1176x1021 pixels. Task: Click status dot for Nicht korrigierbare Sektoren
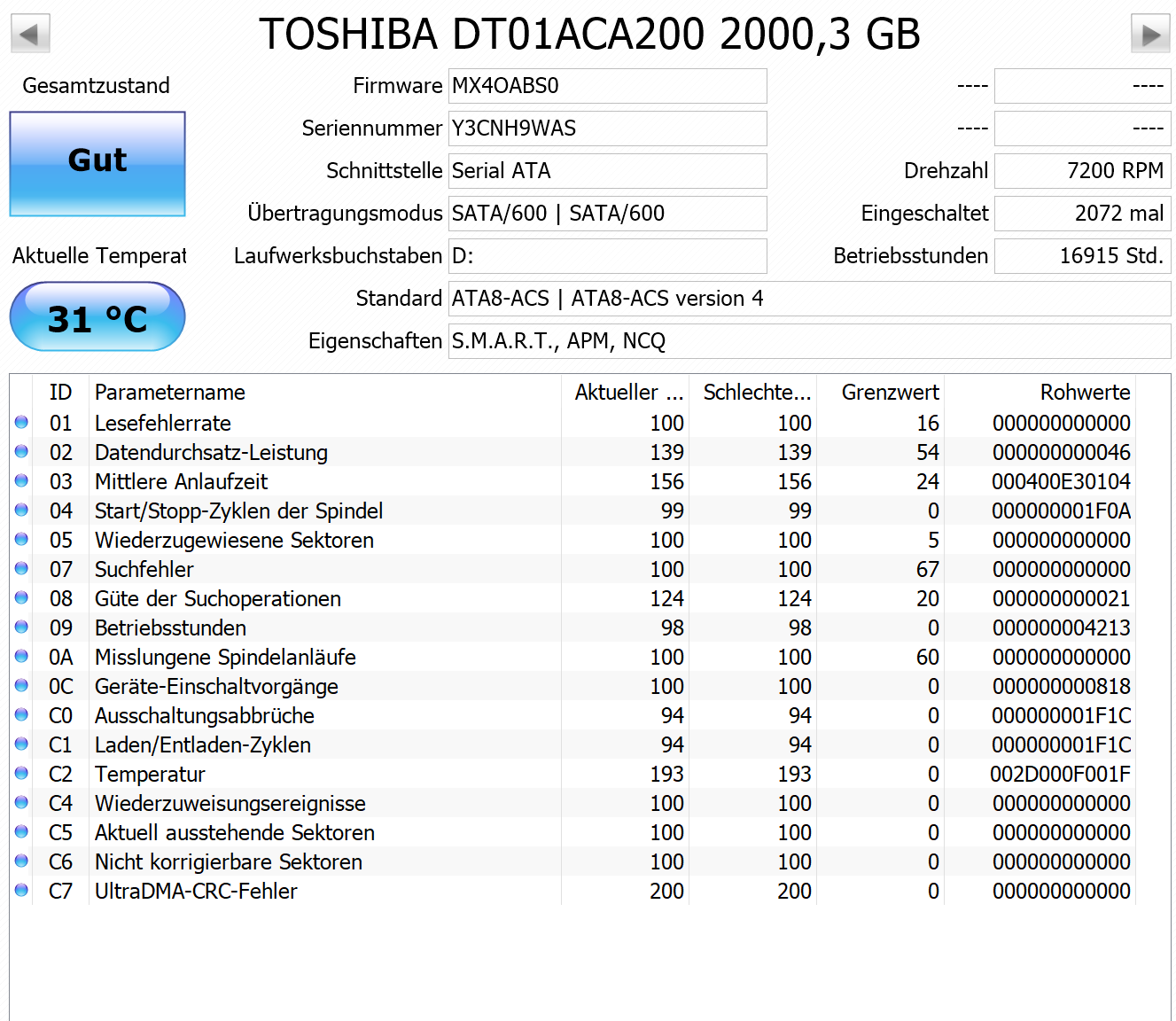tap(21, 861)
